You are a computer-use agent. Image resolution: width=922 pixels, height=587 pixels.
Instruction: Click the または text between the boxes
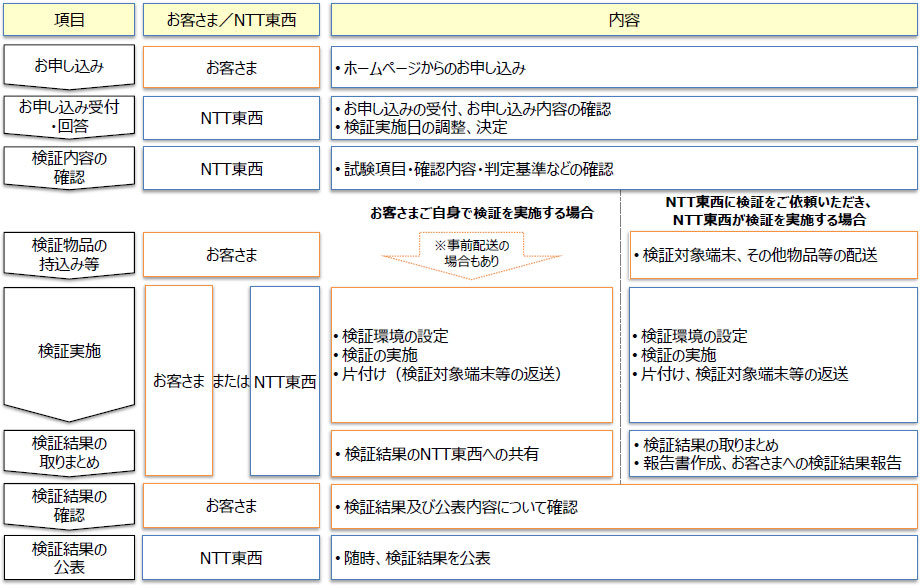point(231,381)
